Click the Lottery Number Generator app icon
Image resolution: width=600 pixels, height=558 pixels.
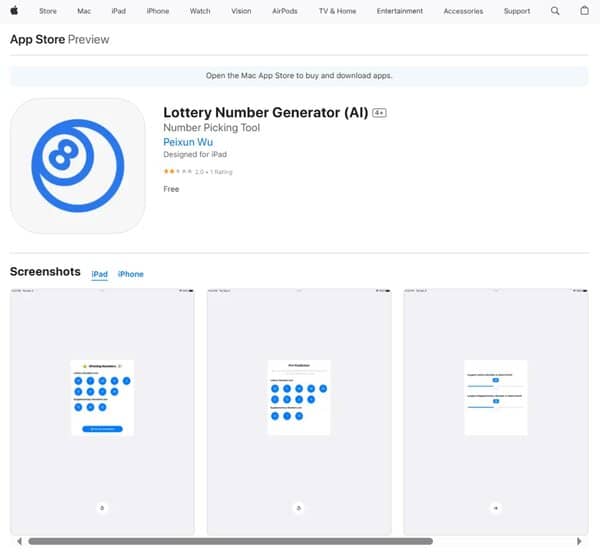tap(78, 166)
